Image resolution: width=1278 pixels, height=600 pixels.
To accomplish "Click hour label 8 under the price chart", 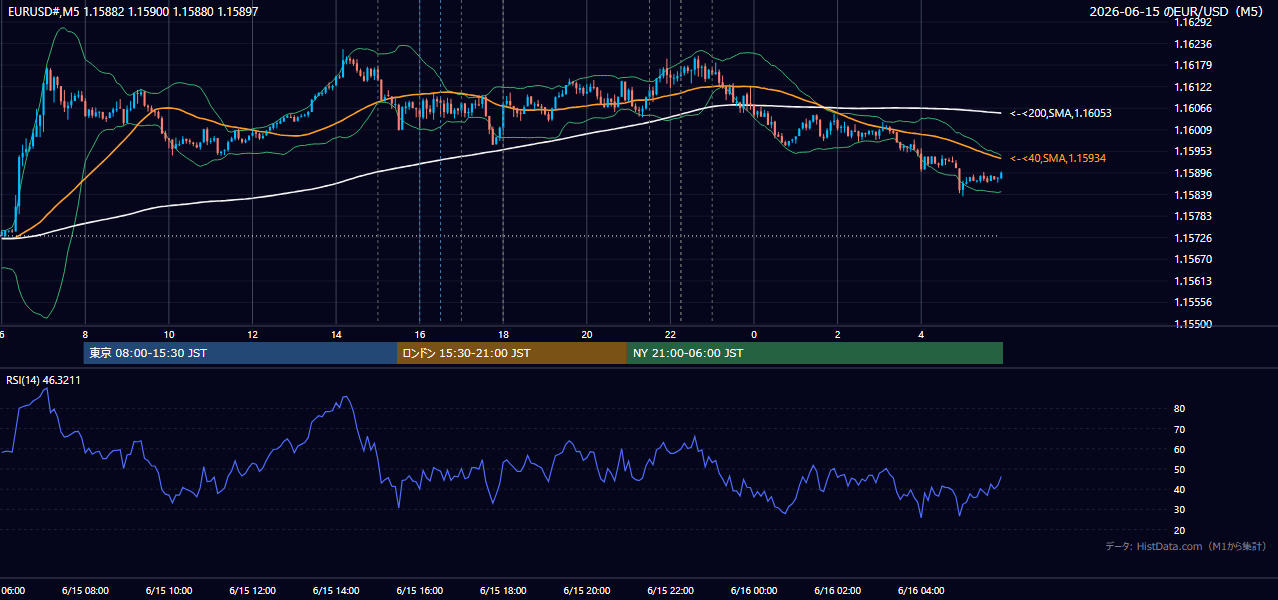I will click(x=85, y=334).
